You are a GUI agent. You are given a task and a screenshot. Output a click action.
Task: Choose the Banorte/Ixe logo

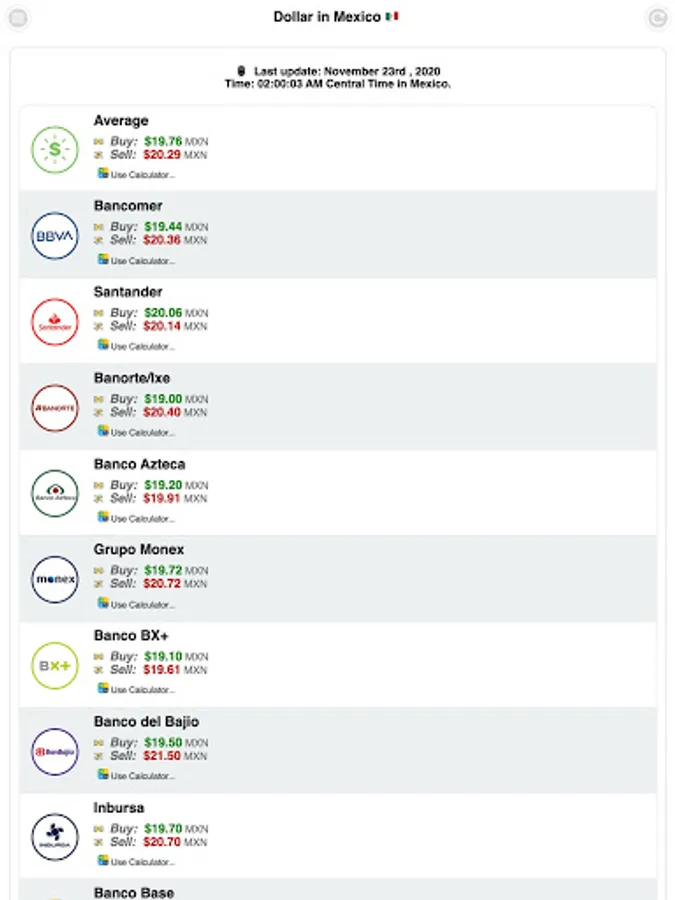(x=54, y=408)
